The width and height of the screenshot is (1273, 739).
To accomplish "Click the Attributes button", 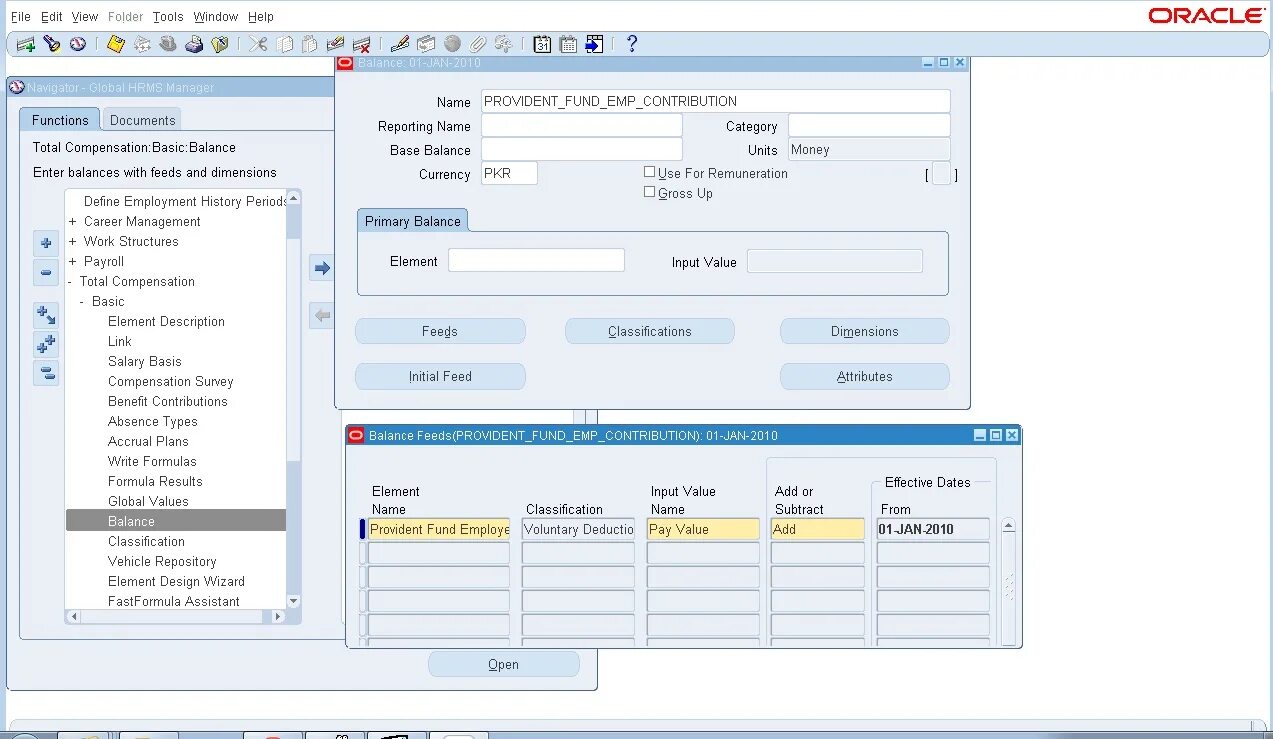I will pyautogui.click(x=865, y=376).
